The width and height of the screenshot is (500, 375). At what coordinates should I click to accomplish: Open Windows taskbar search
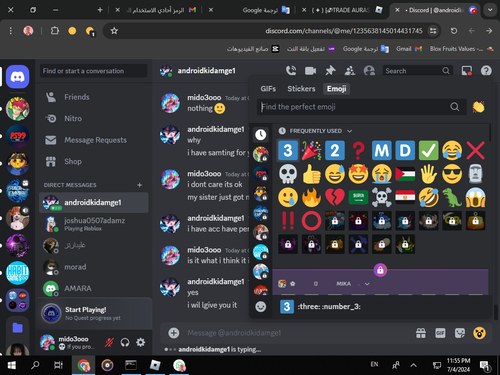(x=35, y=365)
